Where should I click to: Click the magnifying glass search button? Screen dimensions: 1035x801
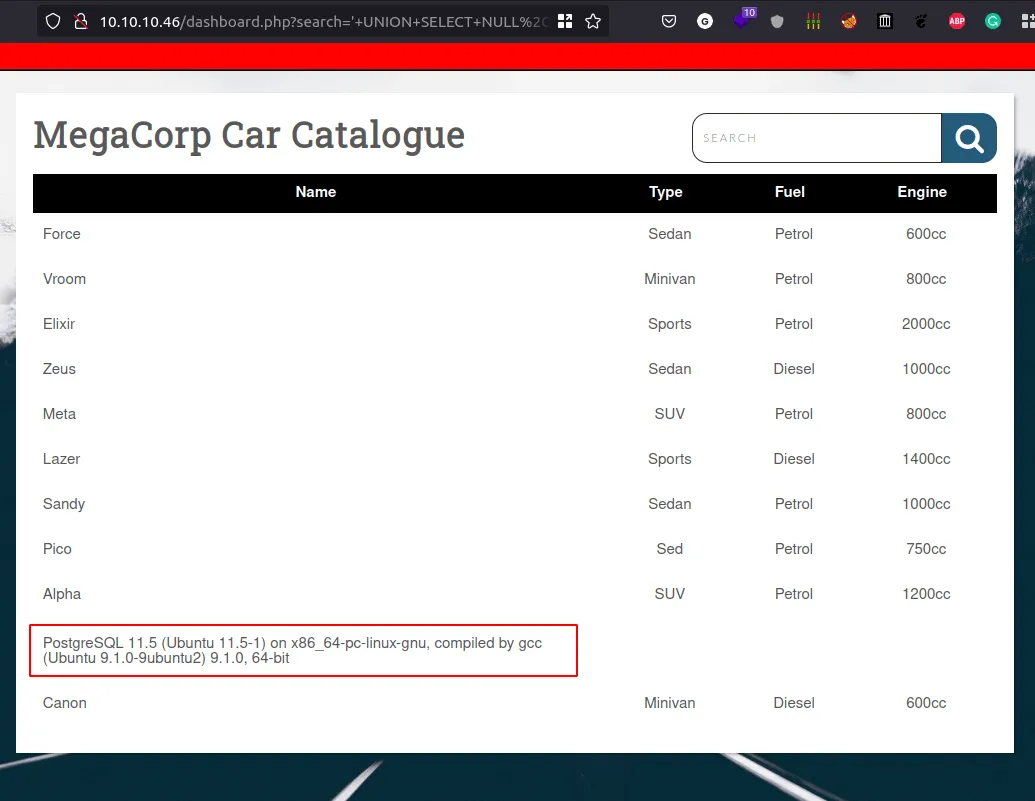968,138
